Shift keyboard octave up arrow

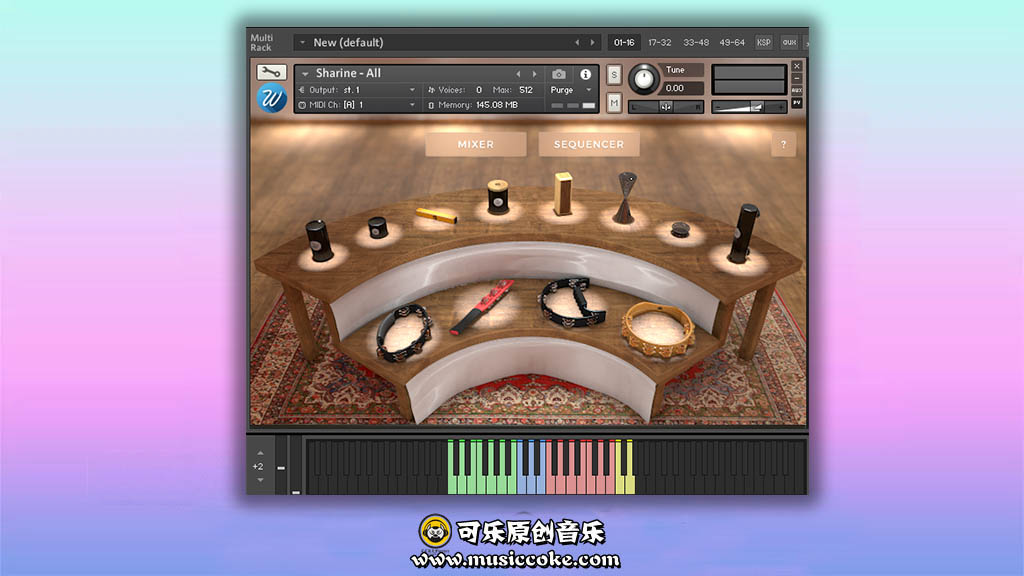[261, 453]
